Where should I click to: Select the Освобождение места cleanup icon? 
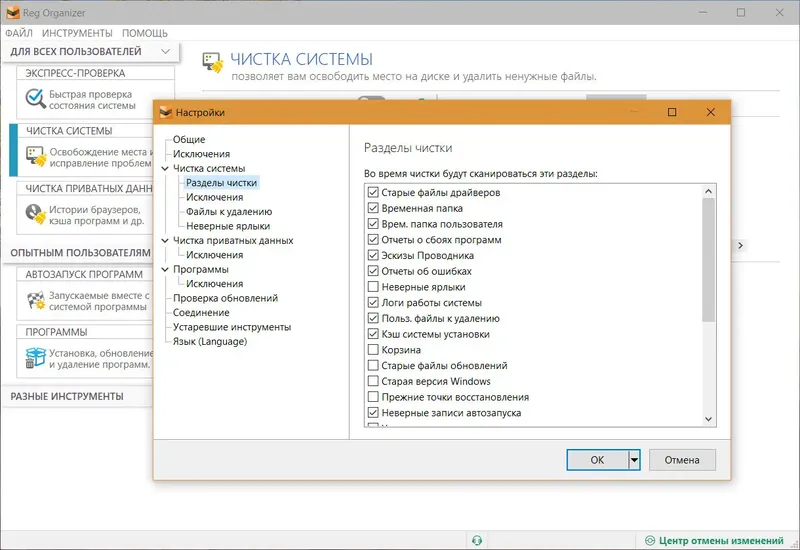[36, 157]
